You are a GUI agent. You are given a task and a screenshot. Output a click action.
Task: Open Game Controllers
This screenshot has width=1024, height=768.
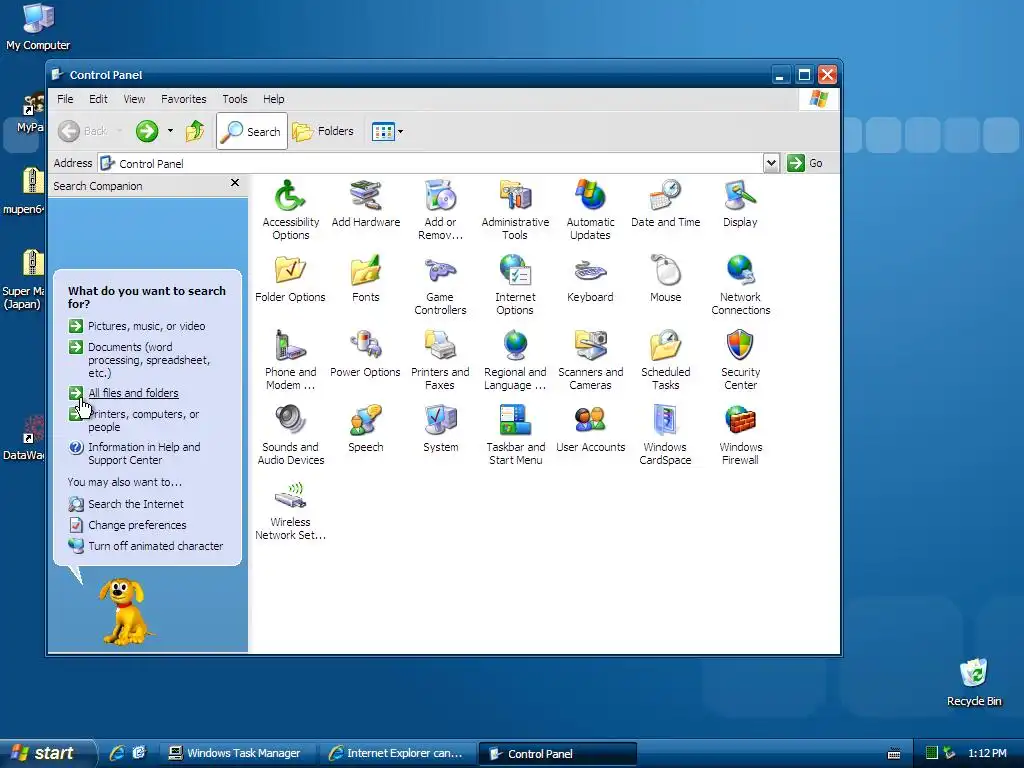tap(440, 285)
